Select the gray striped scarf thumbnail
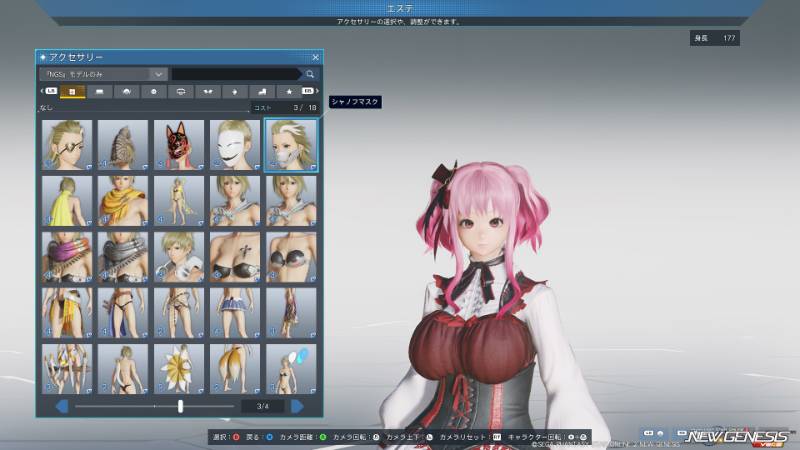This screenshot has height=450, width=800. [x=123, y=257]
